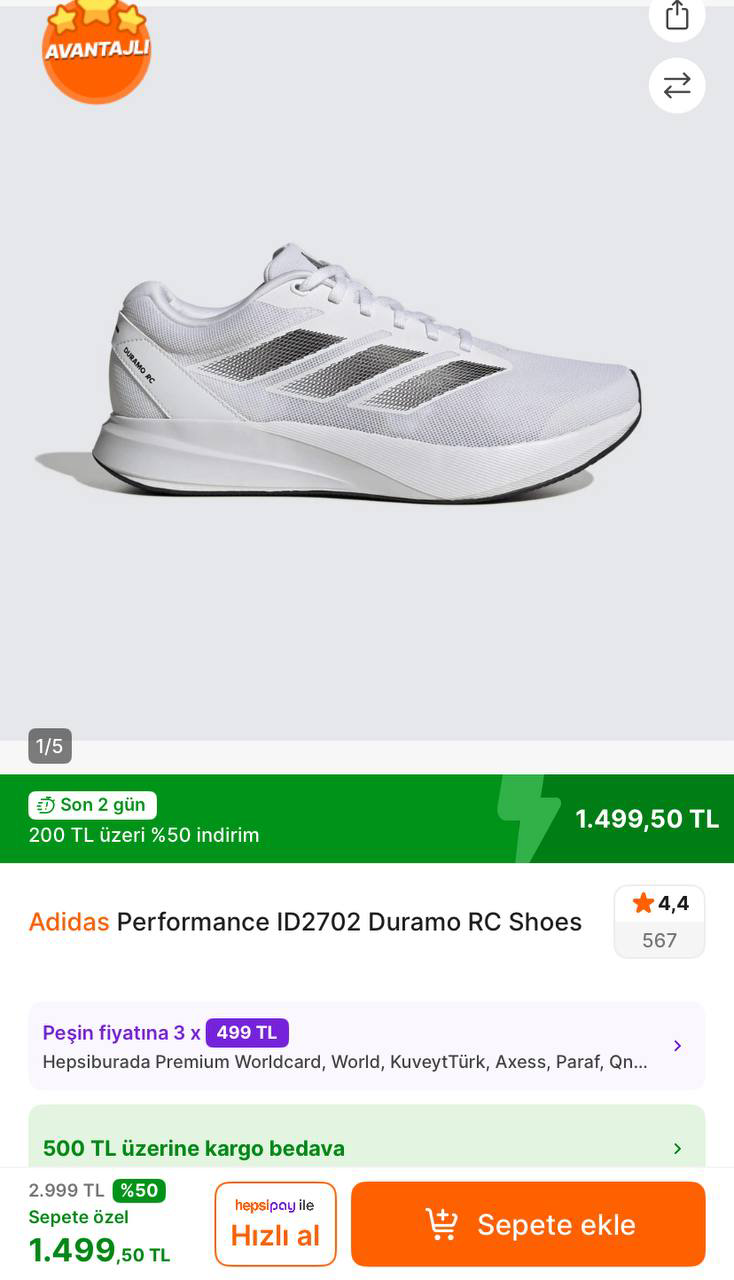Click the cart icon on Sepete ekle
734x1280 pixels.
441,1224
